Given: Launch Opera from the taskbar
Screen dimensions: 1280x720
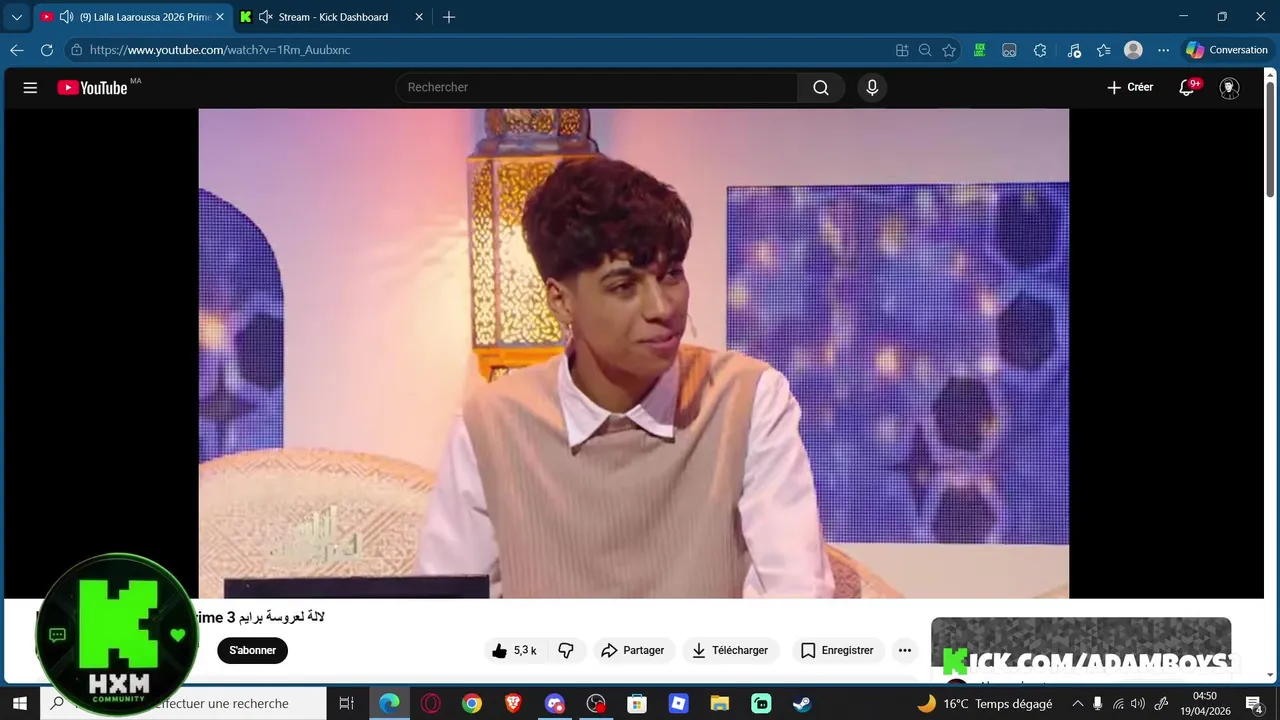Looking at the screenshot, I should tap(431, 704).
